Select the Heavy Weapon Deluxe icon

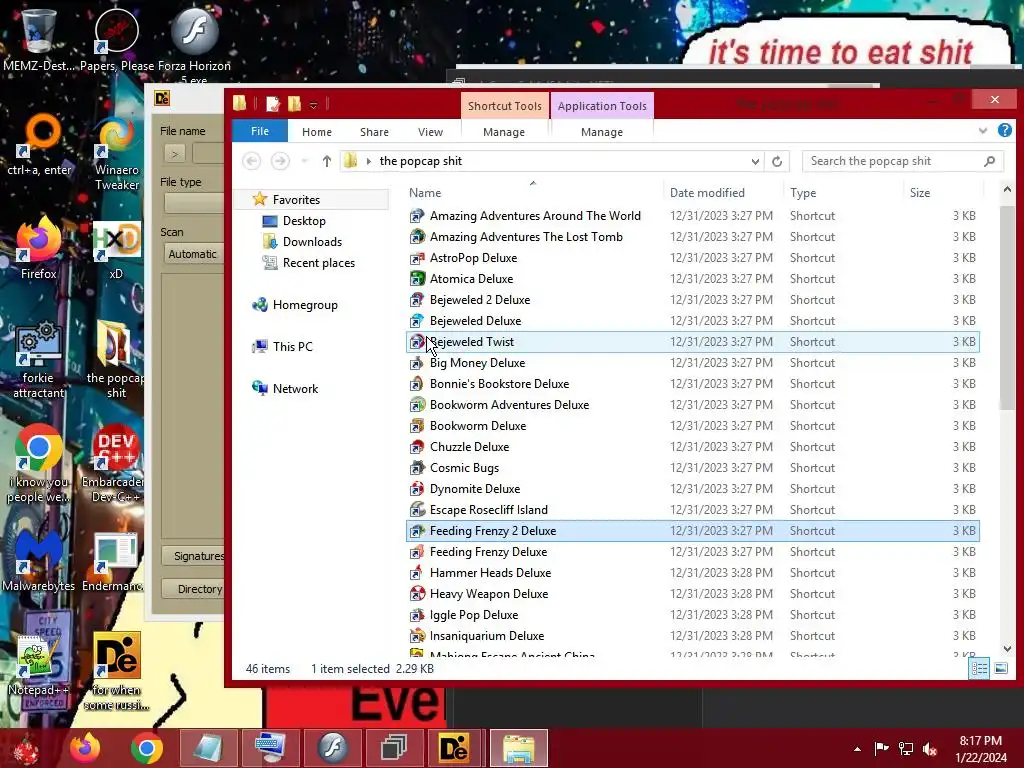(x=417, y=594)
